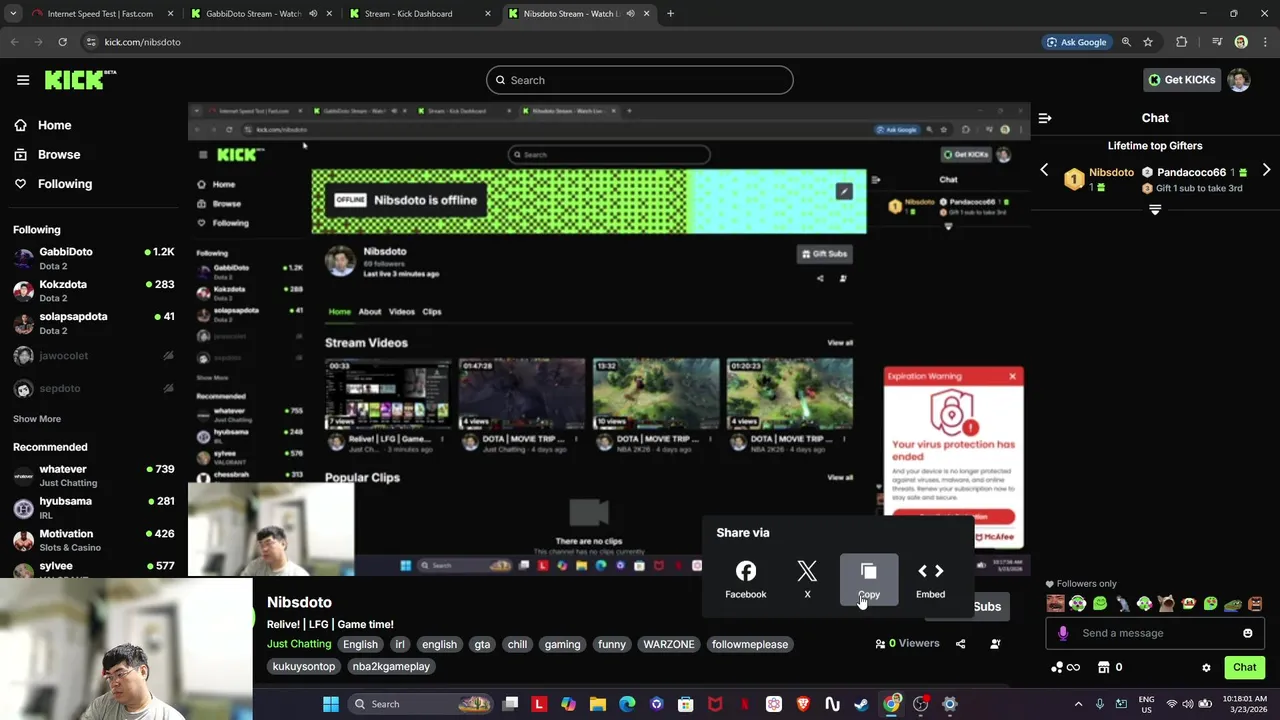Image resolution: width=1280 pixels, height=720 pixels.
Task: Show hidden system tray icons
Action: pos(1078,704)
